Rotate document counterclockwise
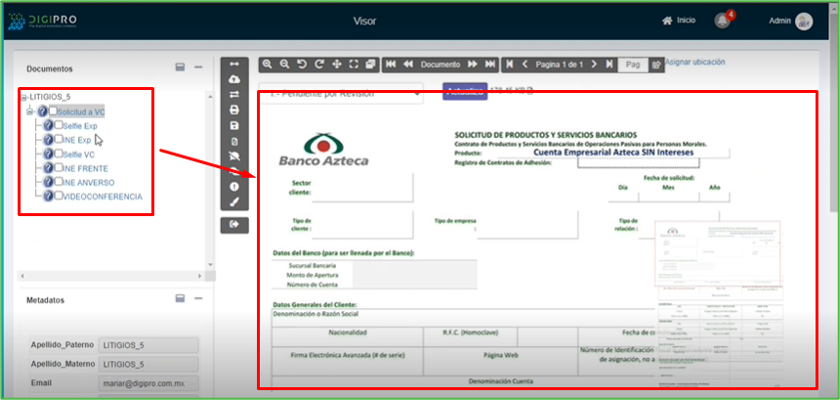The width and height of the screenshot is (840, 400). pyautogui.click(x=302, y=64)
